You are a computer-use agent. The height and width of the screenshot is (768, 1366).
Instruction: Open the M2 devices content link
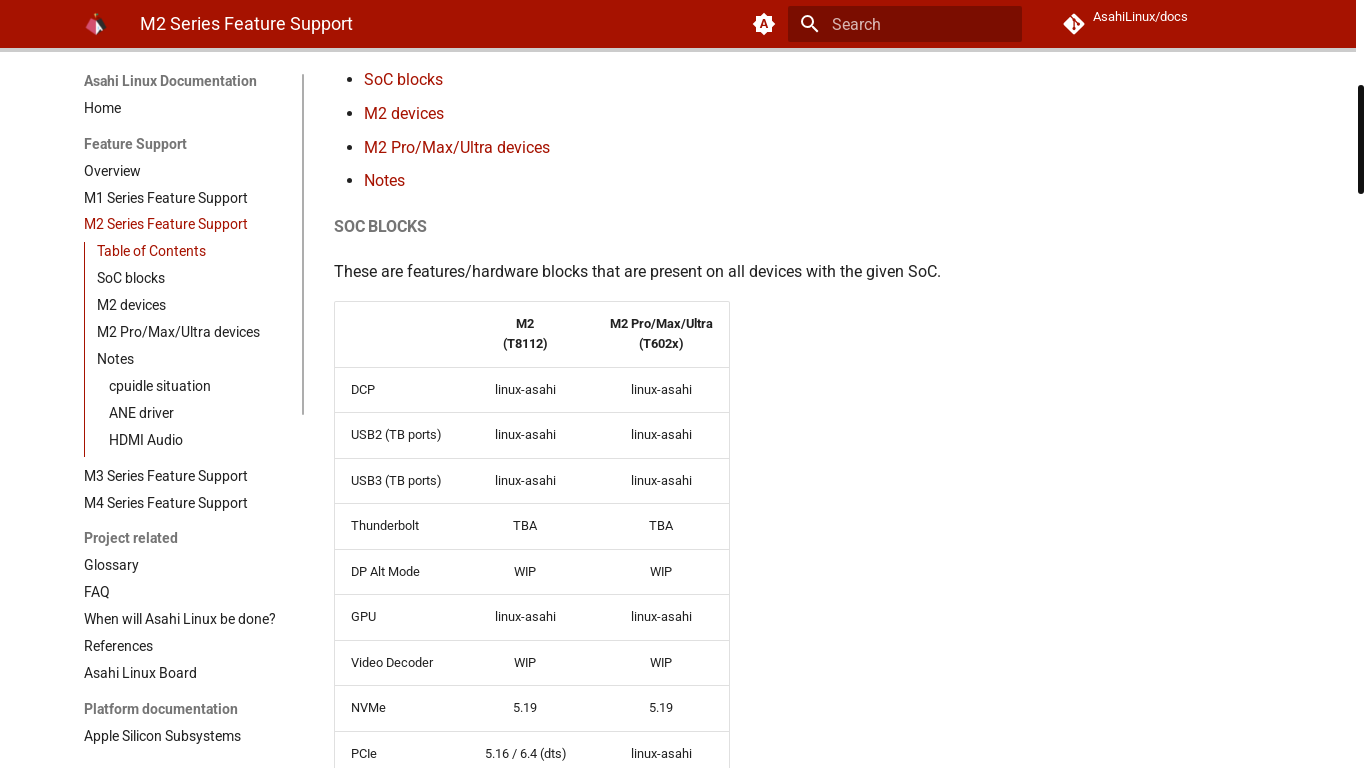(404, 114)
